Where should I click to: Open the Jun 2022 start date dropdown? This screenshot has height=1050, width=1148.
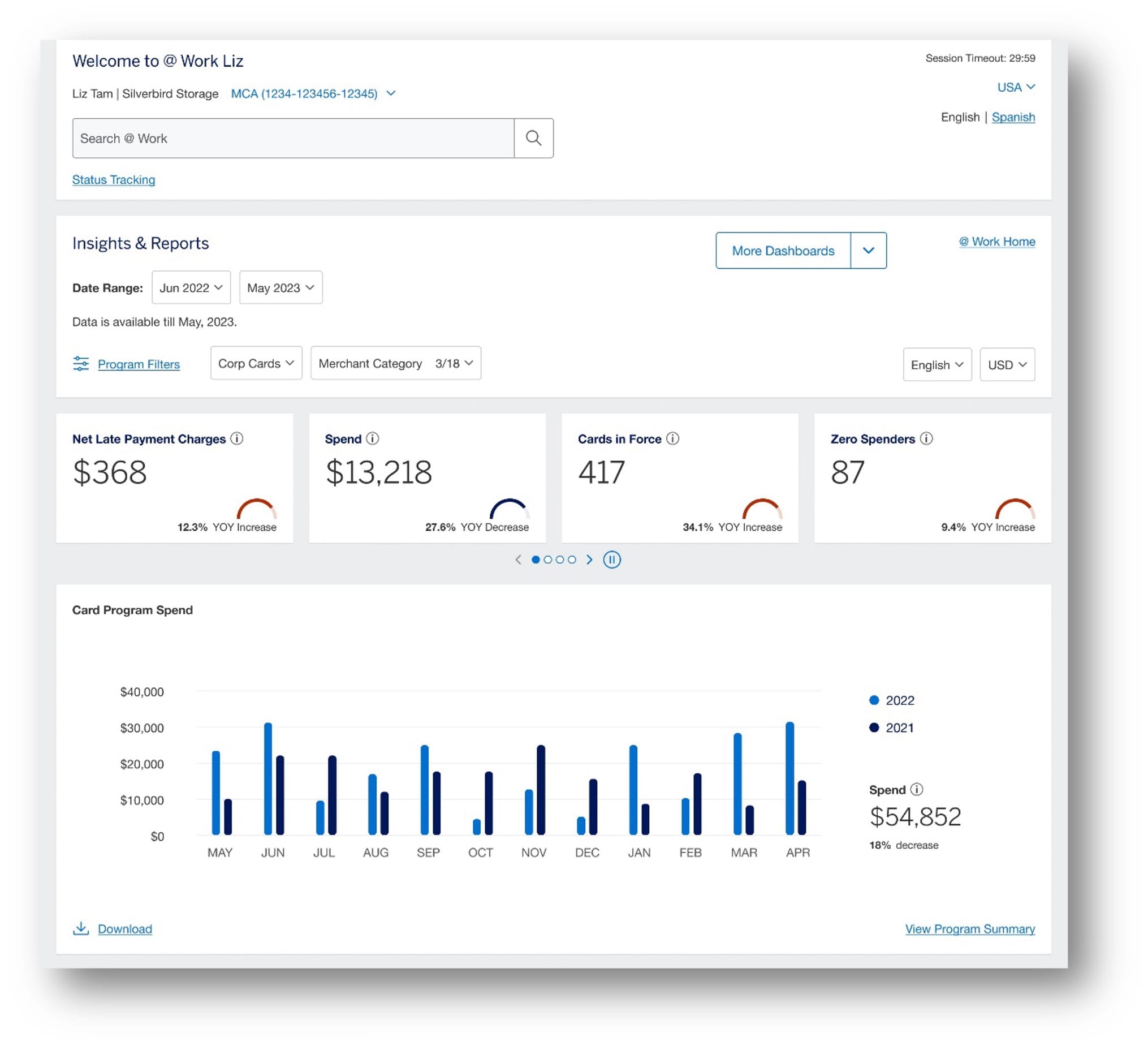coord(191,288)
